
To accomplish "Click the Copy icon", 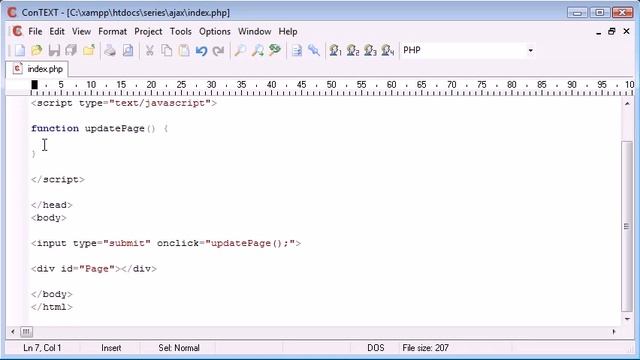I will pyautogui.click(x=167, y=51).
